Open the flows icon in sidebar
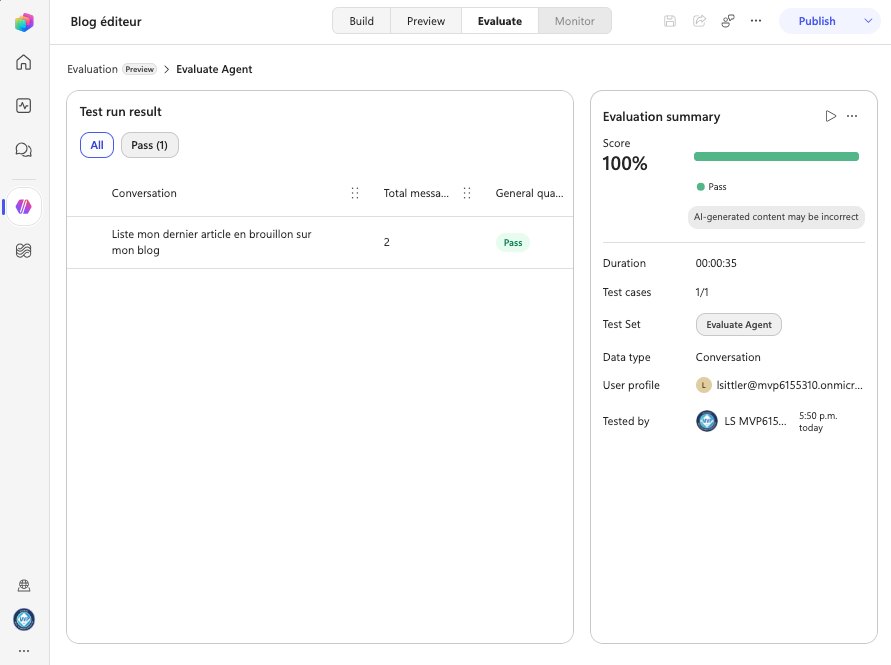This screenshot has width=891, height=665. coord(23,251)
